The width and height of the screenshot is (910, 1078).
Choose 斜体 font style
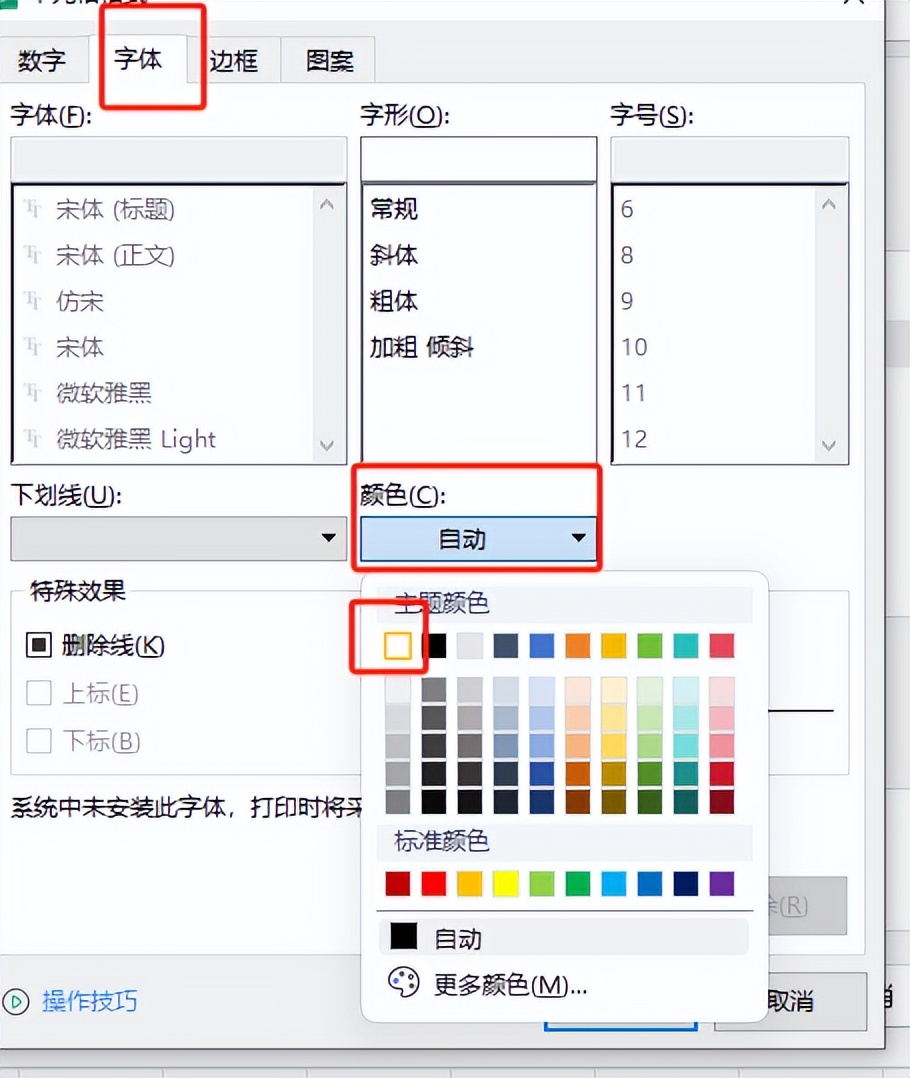click(394, 255)
